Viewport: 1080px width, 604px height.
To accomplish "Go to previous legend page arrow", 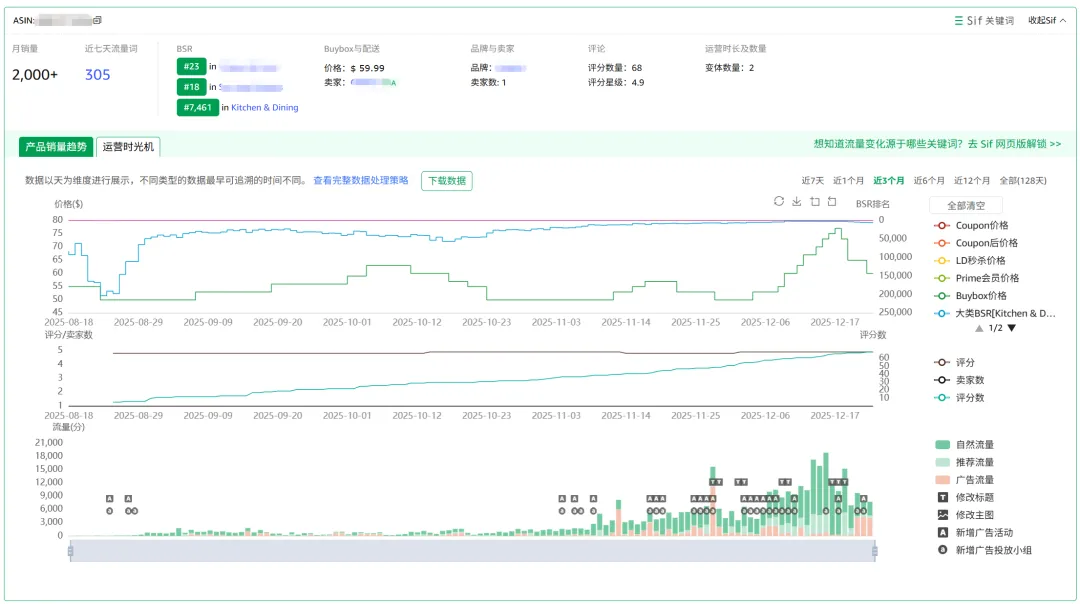I will tap(979, 328).
